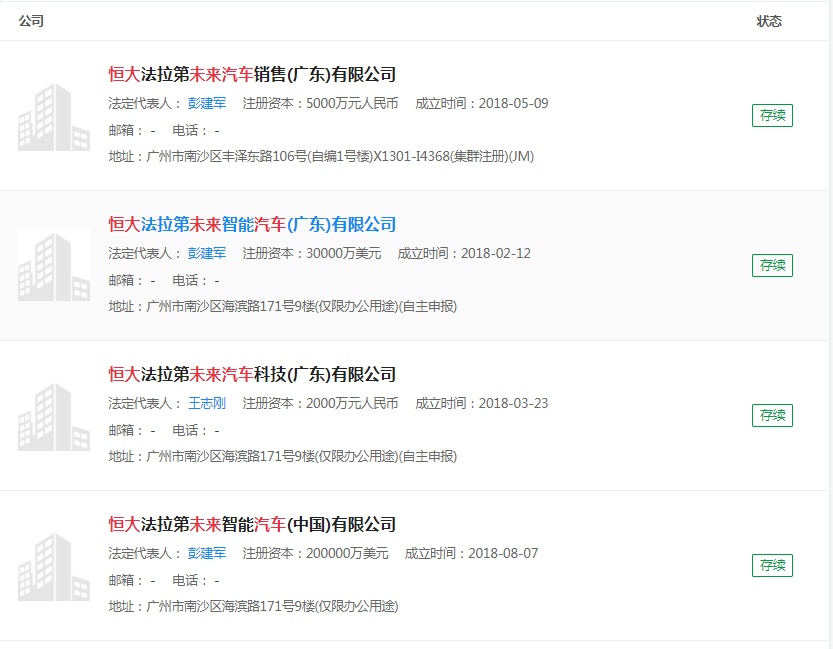
Task: Click 注册资本：2000万元人民币 text
Action: [320, 403]
